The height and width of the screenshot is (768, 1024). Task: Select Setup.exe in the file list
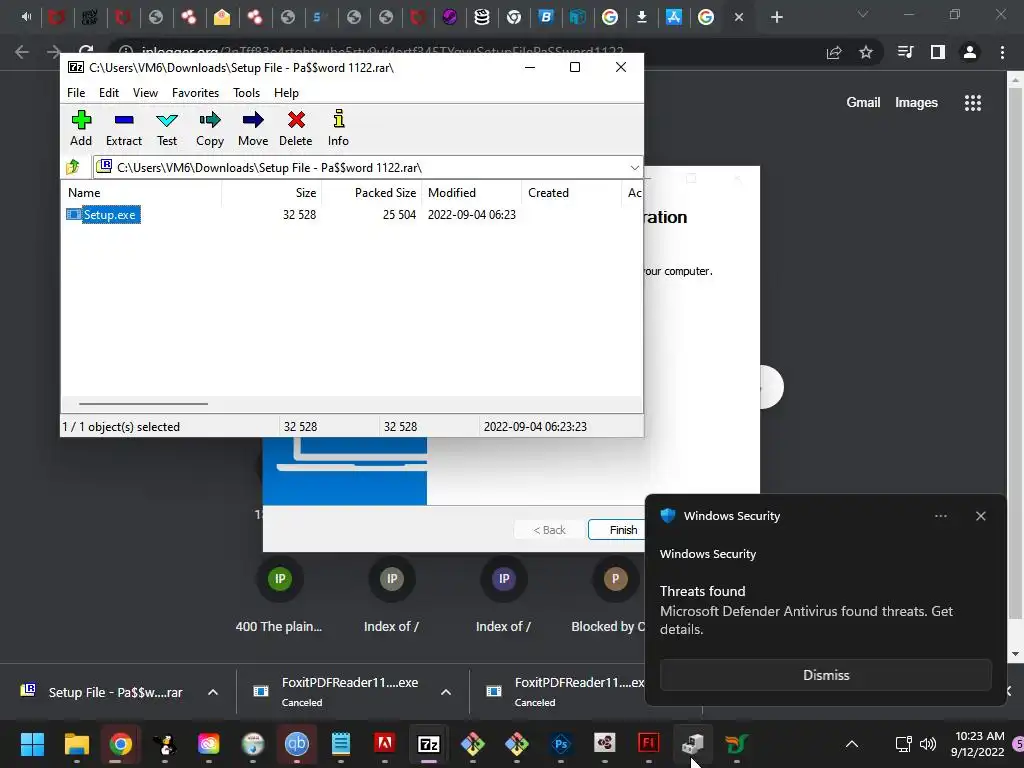(103, 215)
